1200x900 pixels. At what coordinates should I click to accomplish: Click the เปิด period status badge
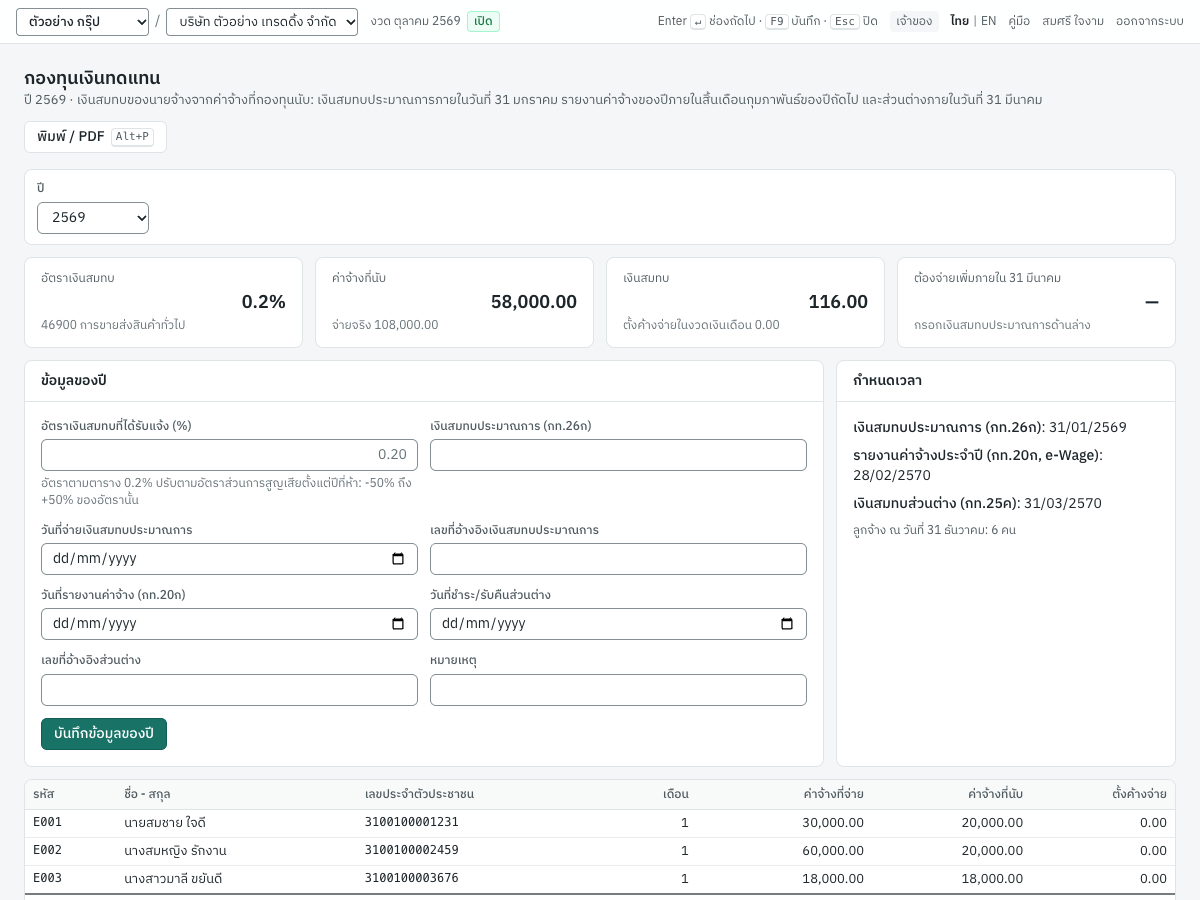[x=483, y=21]
